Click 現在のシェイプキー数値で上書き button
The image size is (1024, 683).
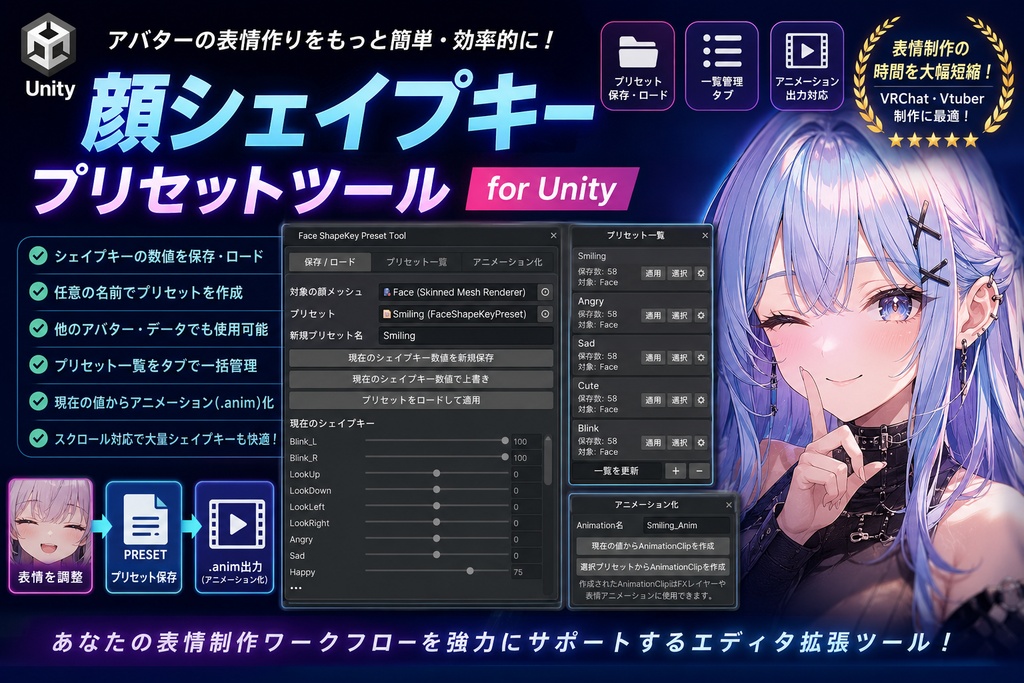421,379
